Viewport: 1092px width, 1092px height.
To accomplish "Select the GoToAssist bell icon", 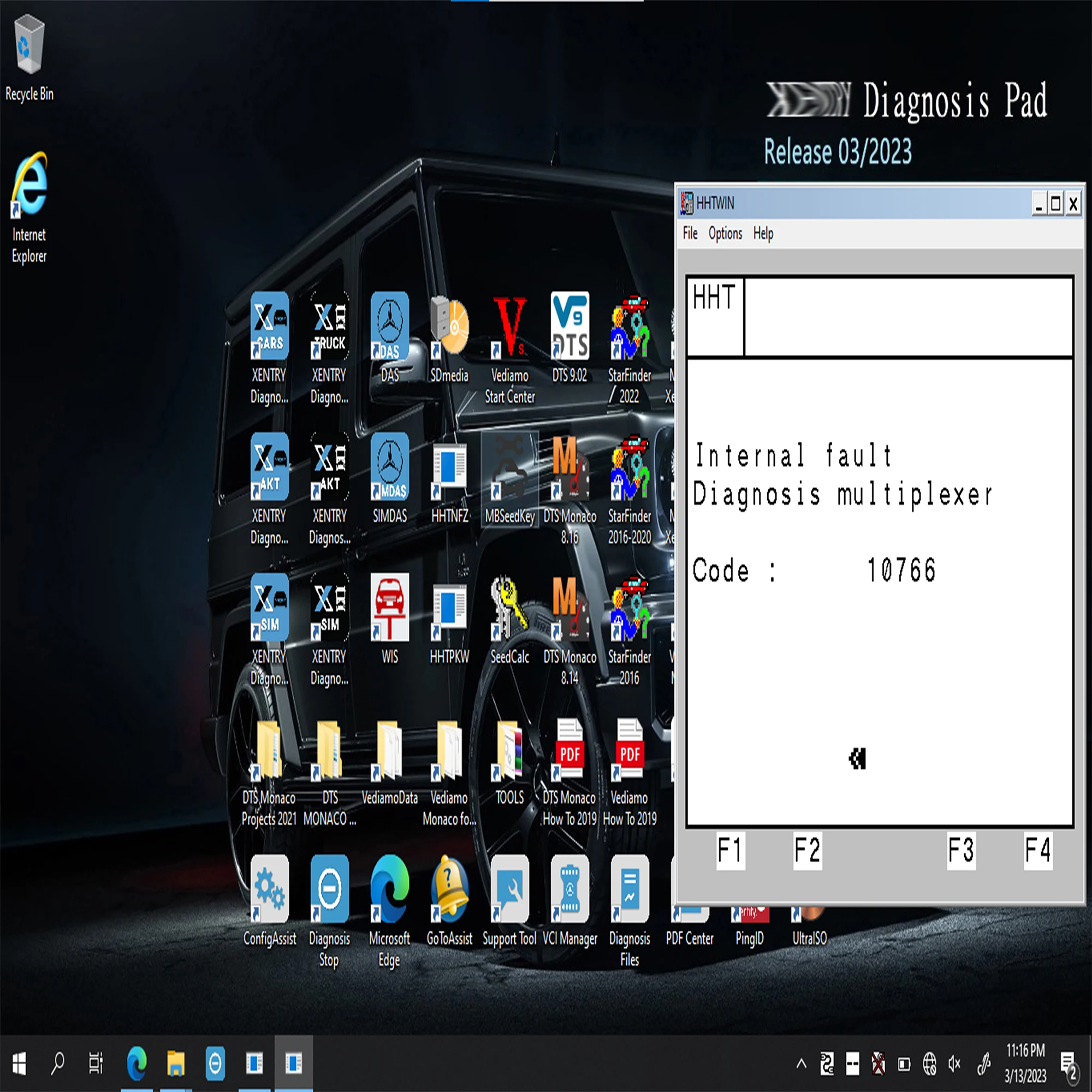I will (x=449, y=900).
